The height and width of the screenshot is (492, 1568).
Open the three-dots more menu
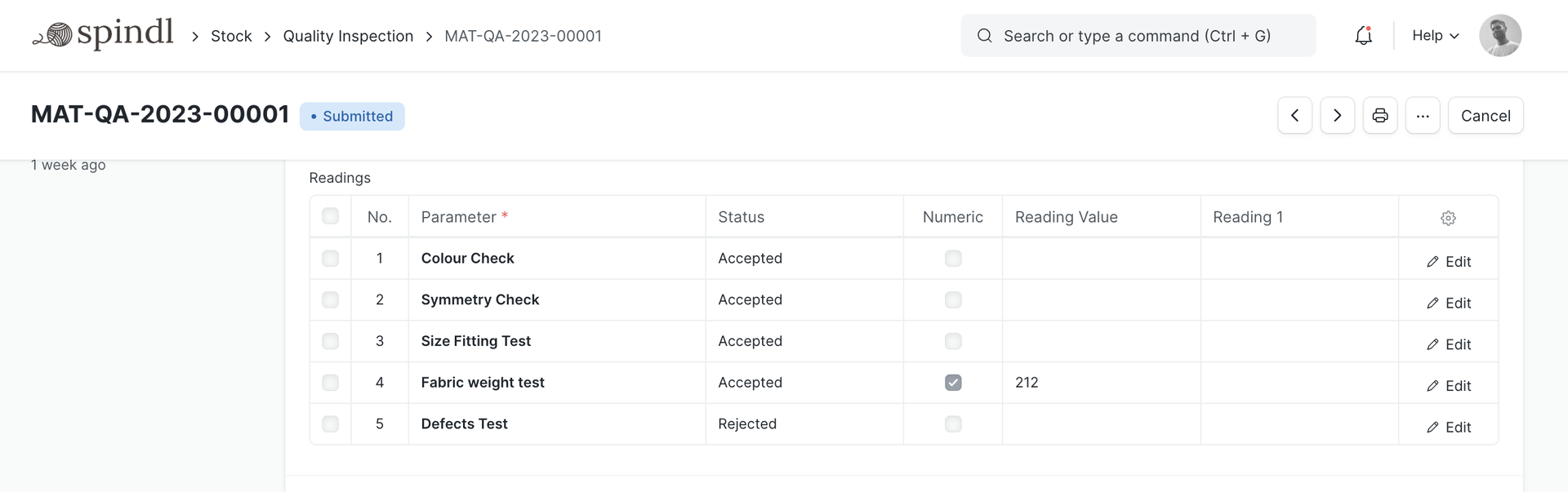[1422, 116]
